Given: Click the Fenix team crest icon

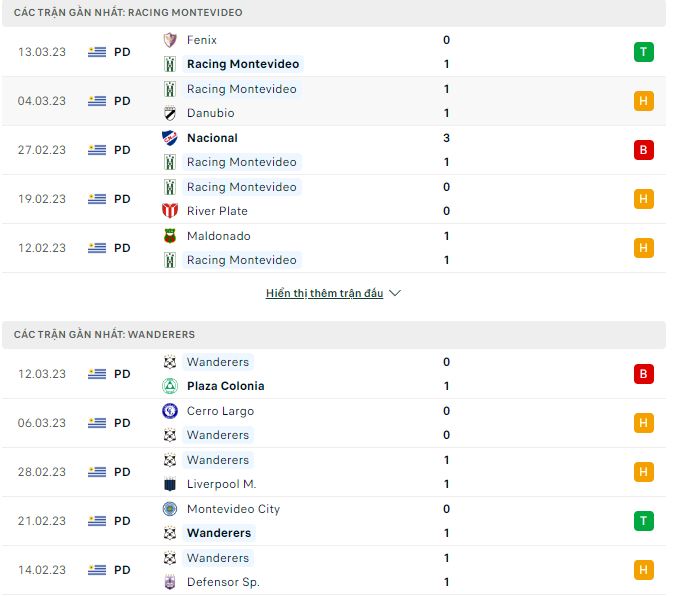Looking at the screenshot, I should [169, 40].
